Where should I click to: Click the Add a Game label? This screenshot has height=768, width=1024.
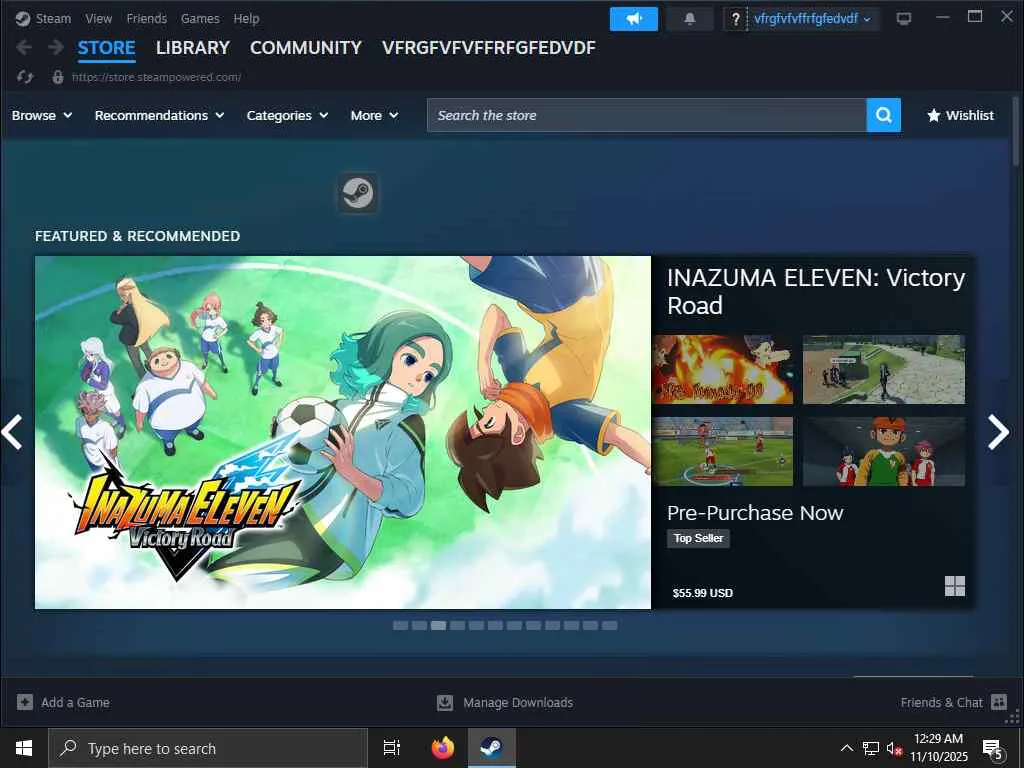(75, 703)
